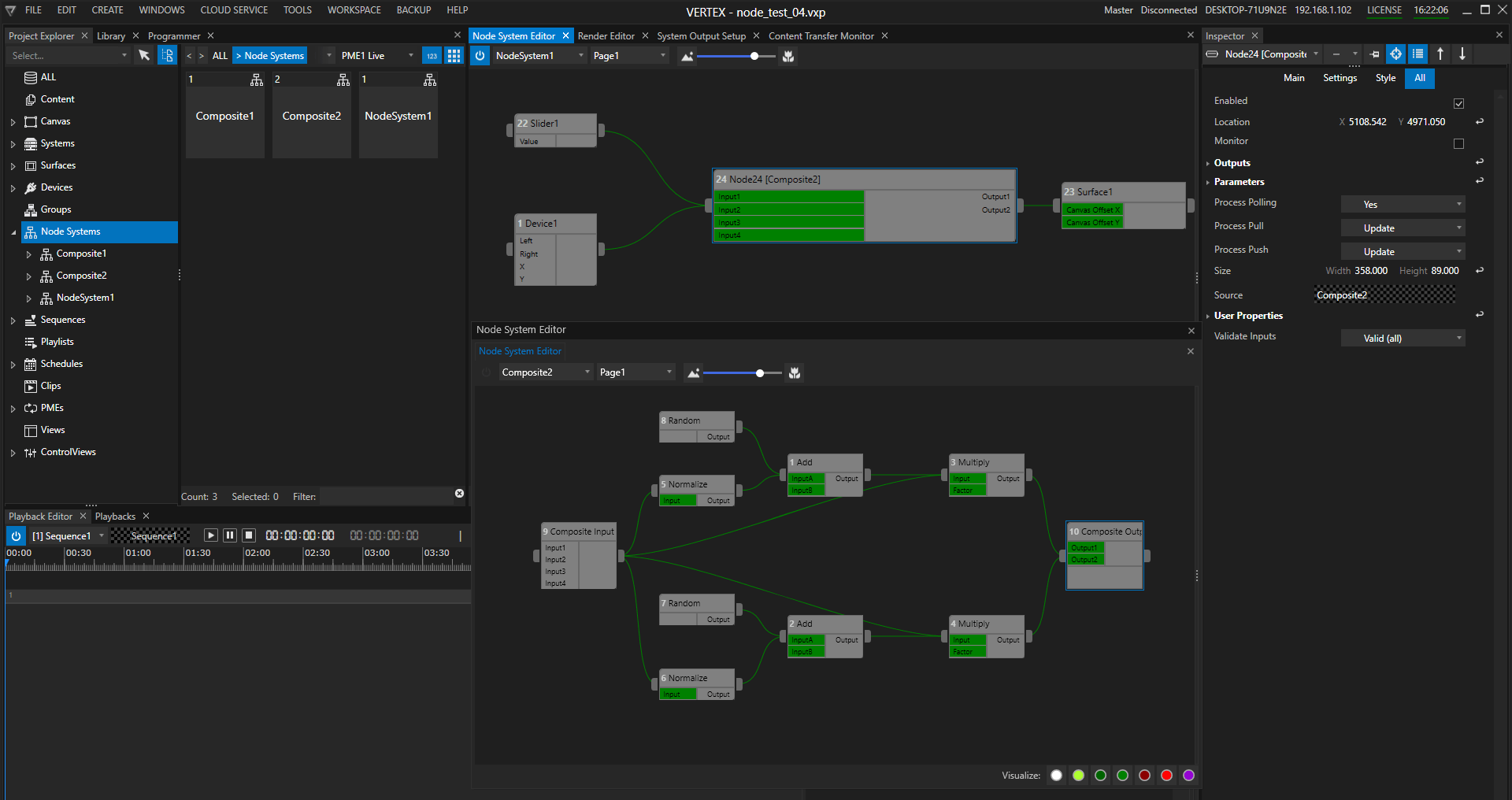Click the pin icon in the Inspector toolbar
The image size is (1512, 800).
[x=1373, y=54]
